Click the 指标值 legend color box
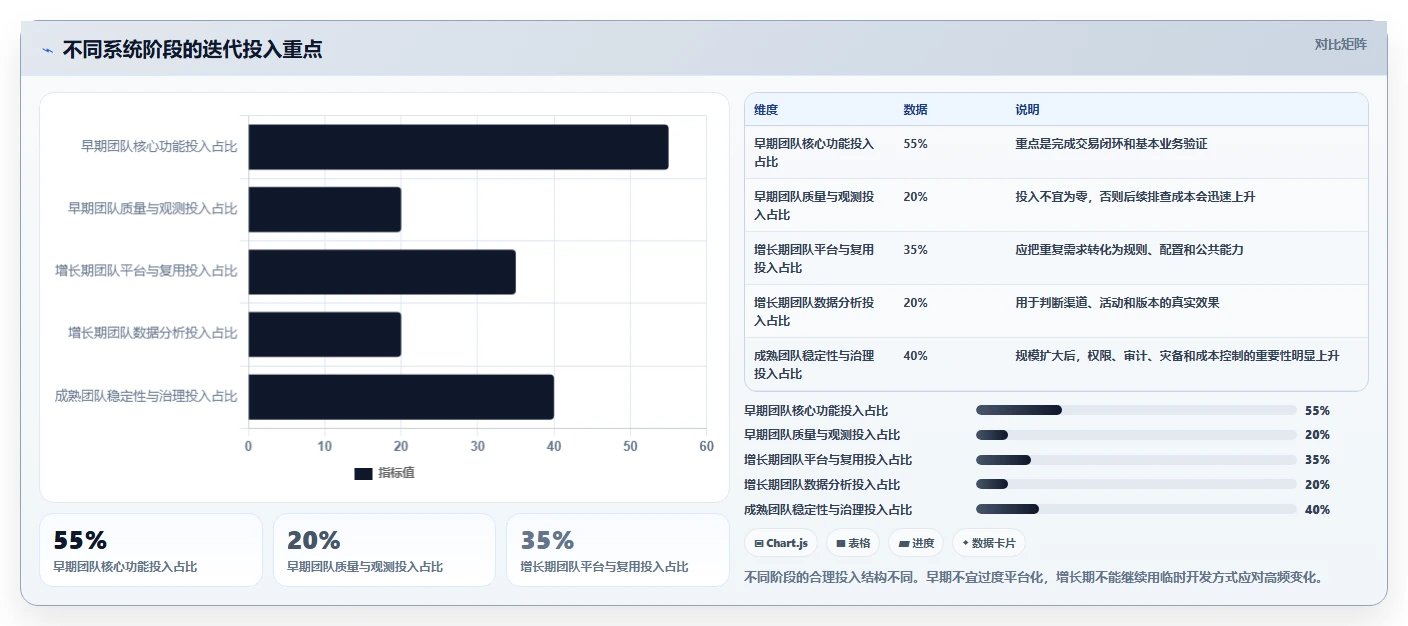1408x626 pixels. coord(363,473)
